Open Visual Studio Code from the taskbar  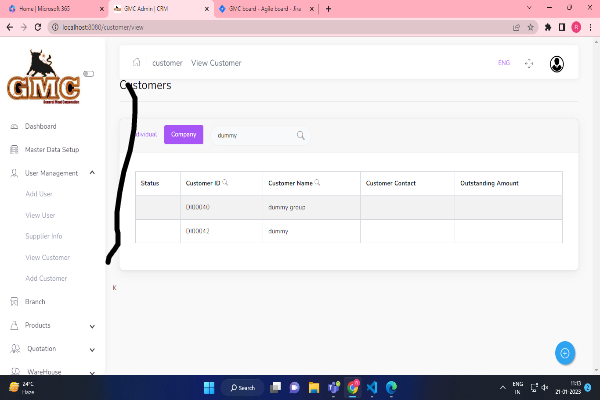[x=371, y=387]
